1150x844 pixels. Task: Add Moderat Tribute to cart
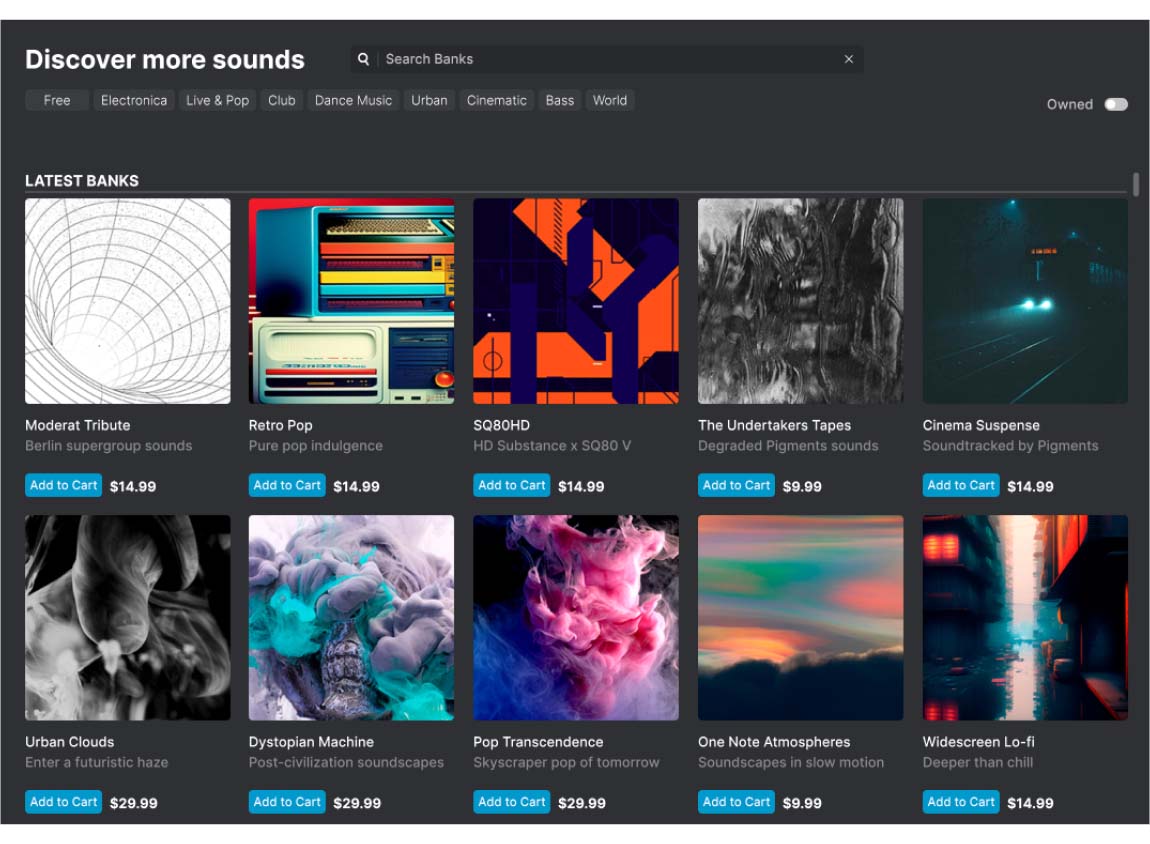[63, 486]
